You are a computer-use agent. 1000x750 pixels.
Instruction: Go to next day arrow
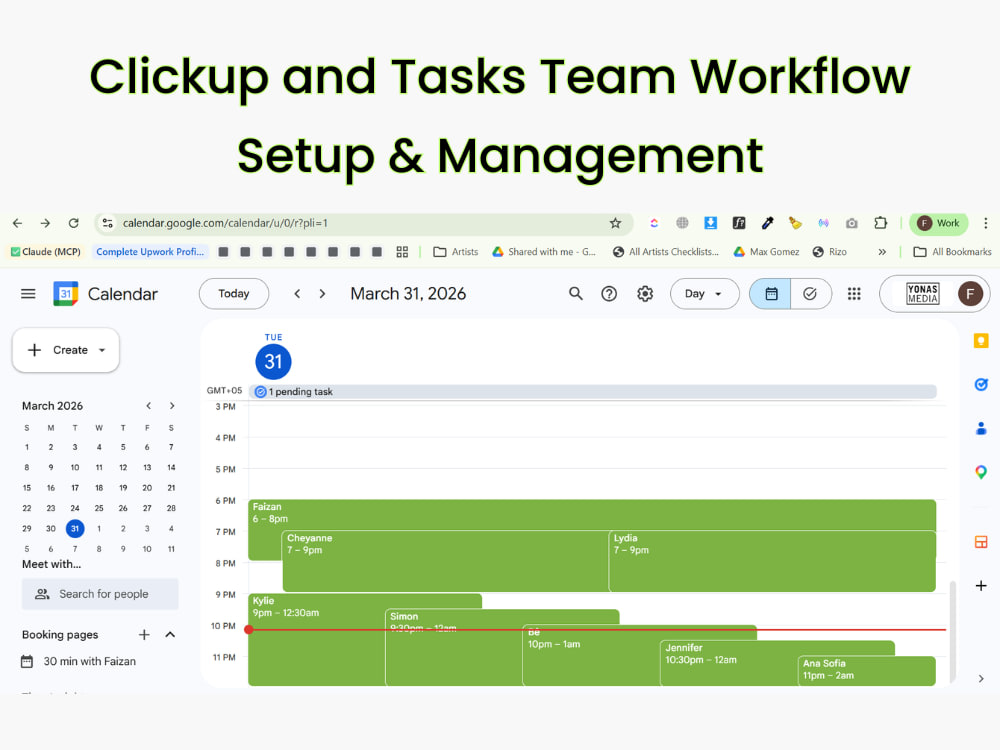322,293
